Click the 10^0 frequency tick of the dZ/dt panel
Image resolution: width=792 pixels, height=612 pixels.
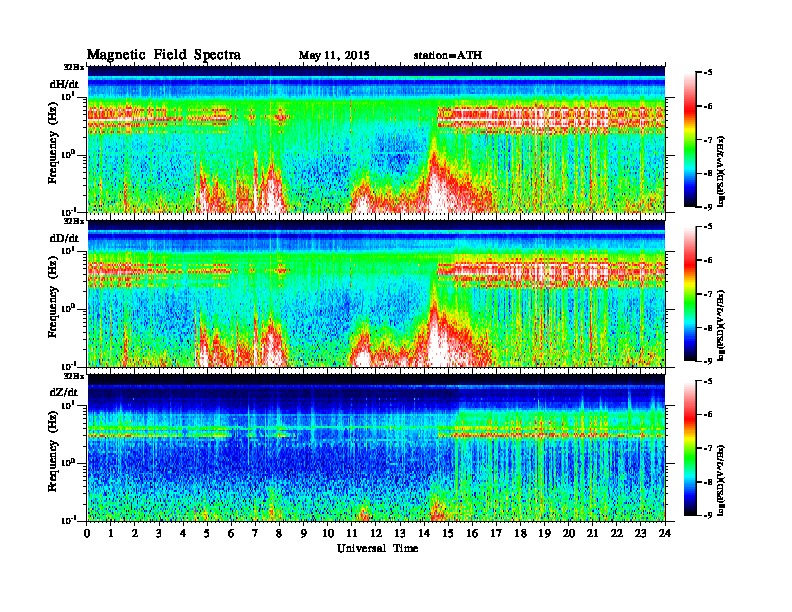[68, 462]
